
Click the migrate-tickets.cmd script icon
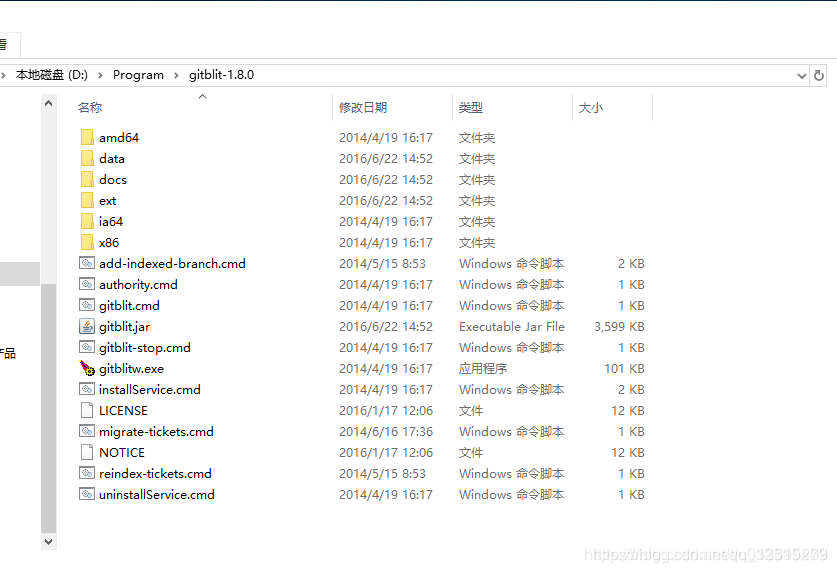pos(87,431)
